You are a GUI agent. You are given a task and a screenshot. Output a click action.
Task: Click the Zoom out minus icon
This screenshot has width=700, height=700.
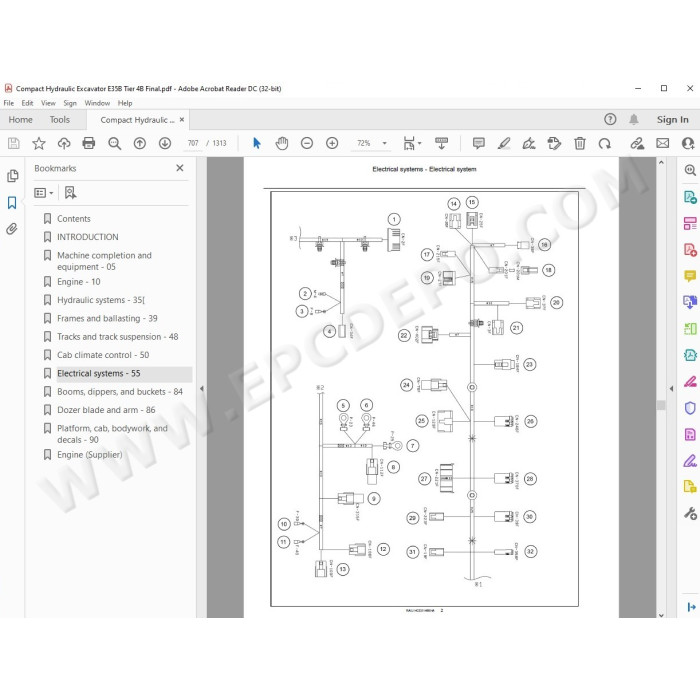tap(307, 143)
